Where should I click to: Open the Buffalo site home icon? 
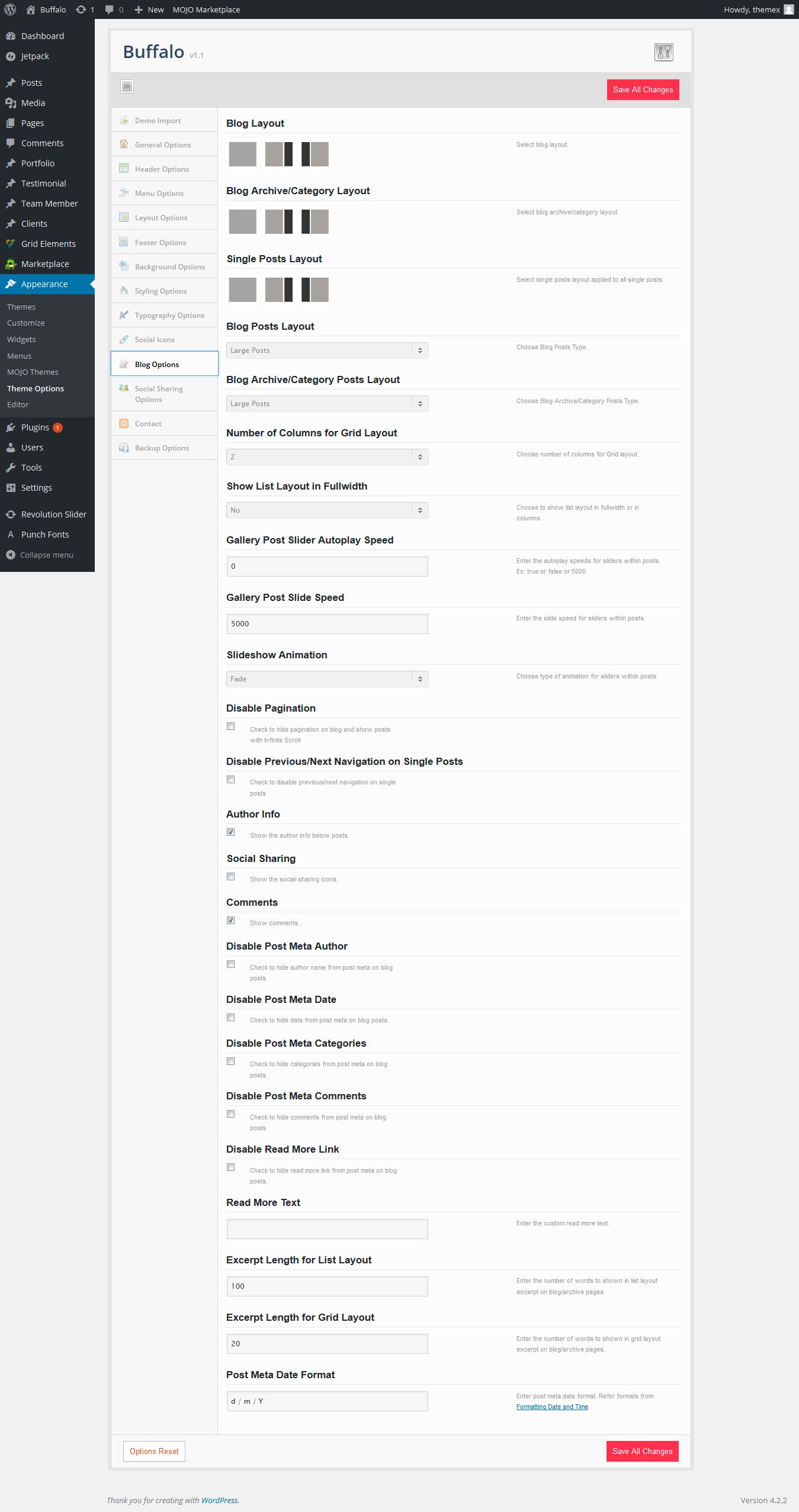[31, 9]
